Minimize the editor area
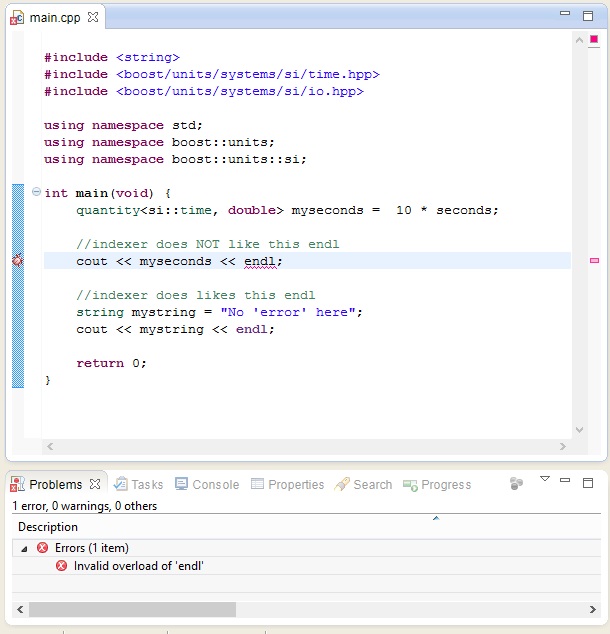610x634 pixels. [565, 13]
